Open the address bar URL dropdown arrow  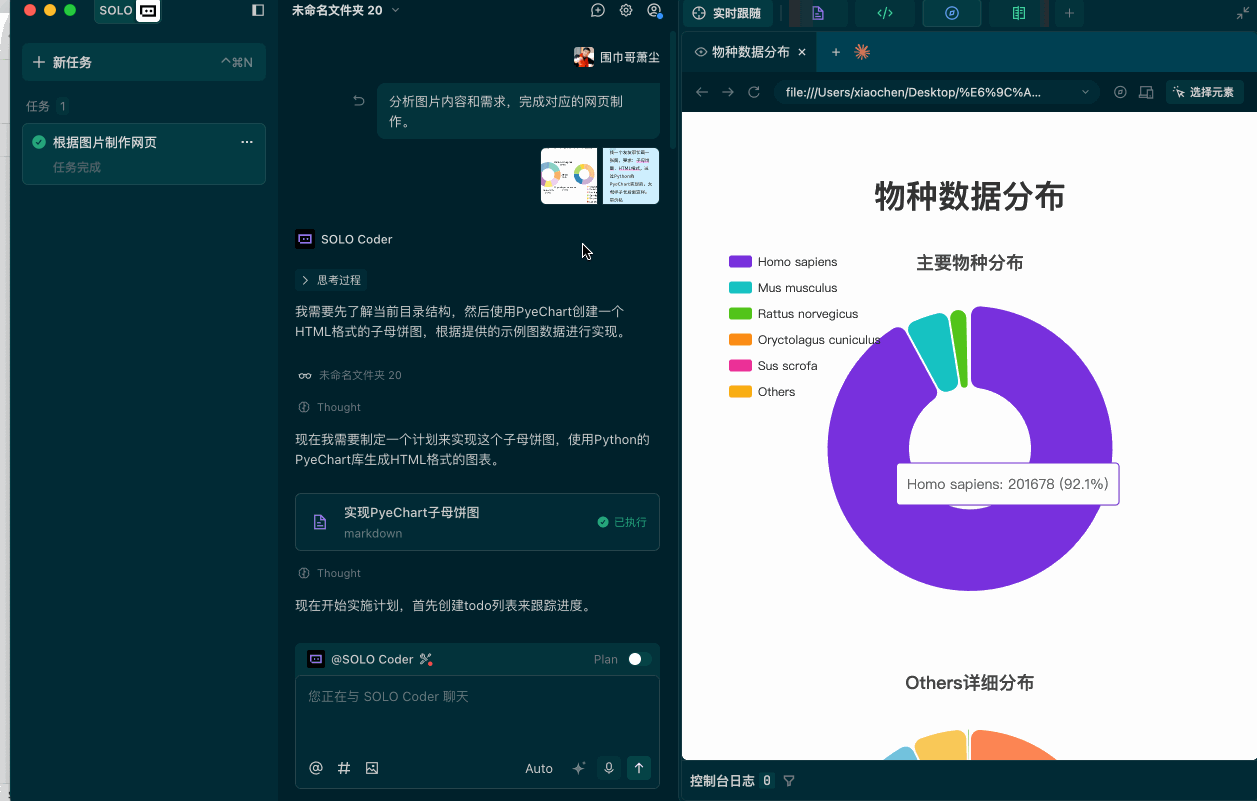[1086, 92]
